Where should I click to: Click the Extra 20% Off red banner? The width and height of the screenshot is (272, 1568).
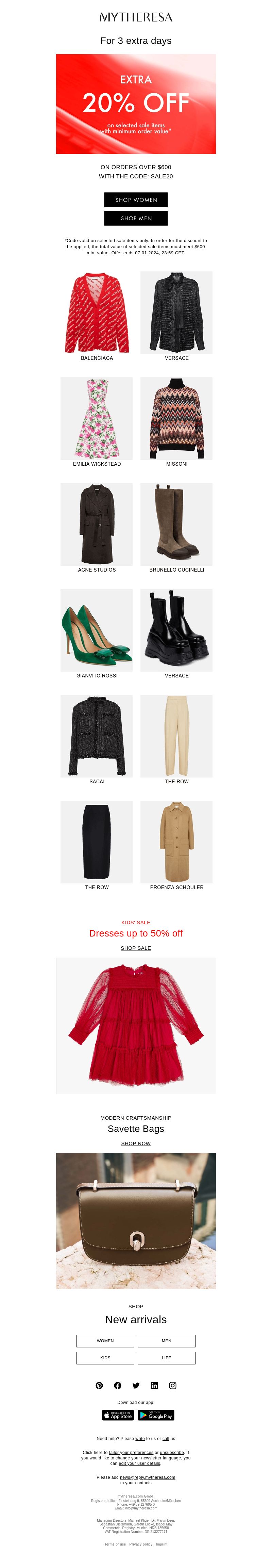click(136, 104)
